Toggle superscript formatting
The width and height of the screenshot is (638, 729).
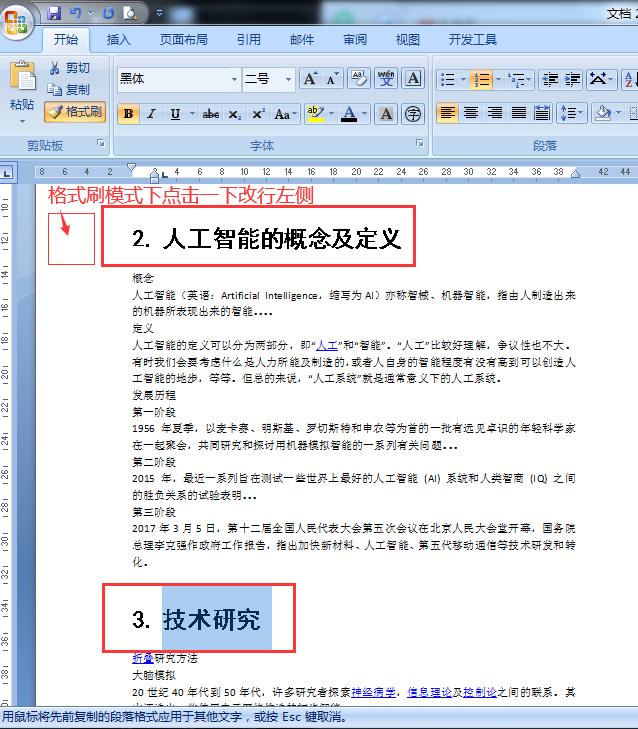tap(258, 114)
